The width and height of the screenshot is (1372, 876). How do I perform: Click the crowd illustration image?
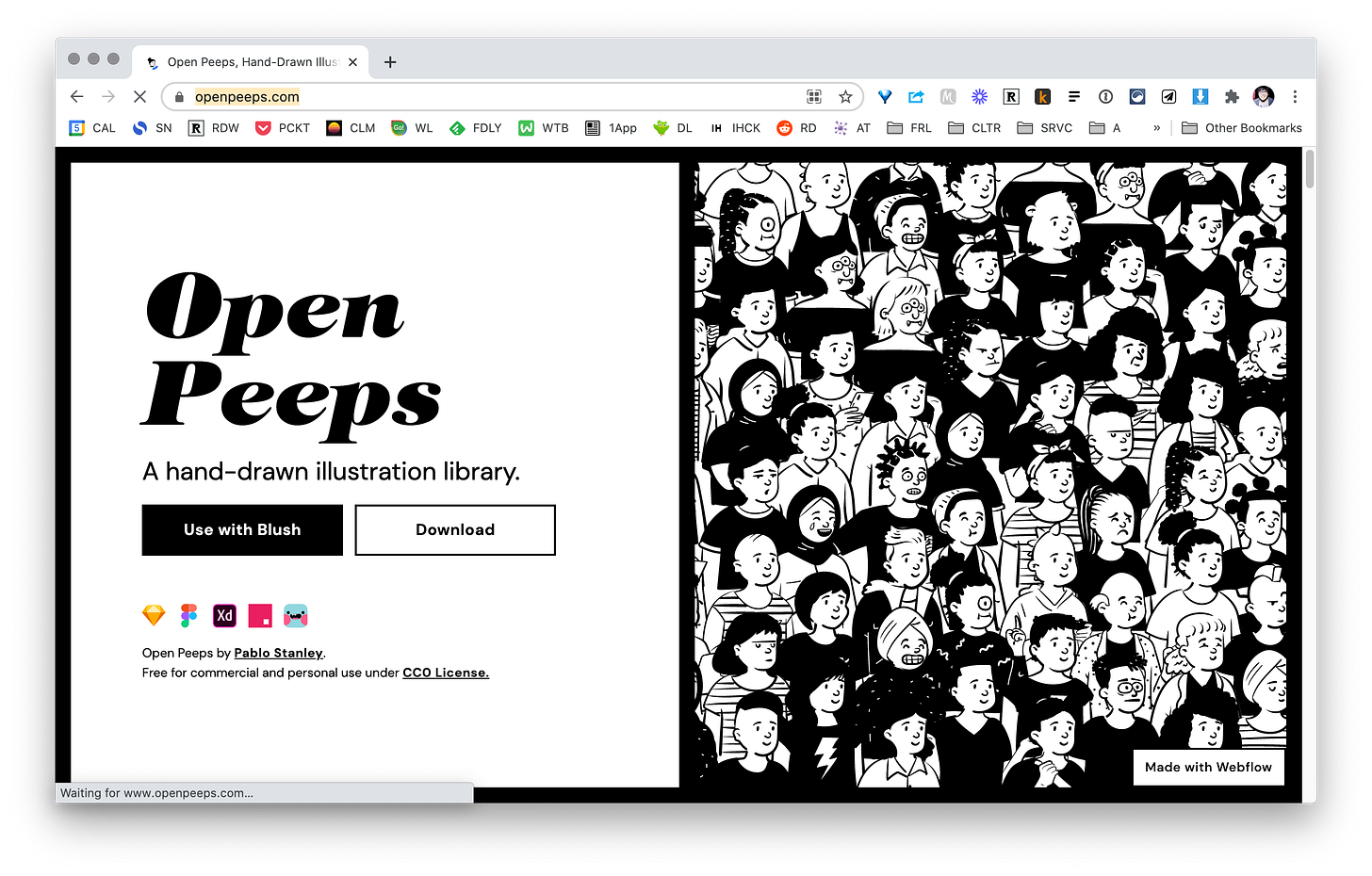click(990, 476)
